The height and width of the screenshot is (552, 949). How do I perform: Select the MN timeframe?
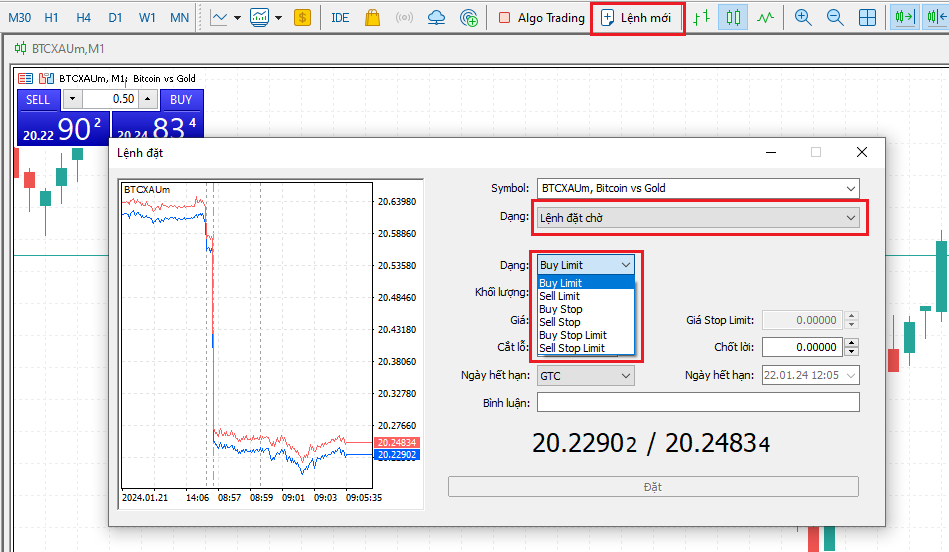[x=179, y=18]
